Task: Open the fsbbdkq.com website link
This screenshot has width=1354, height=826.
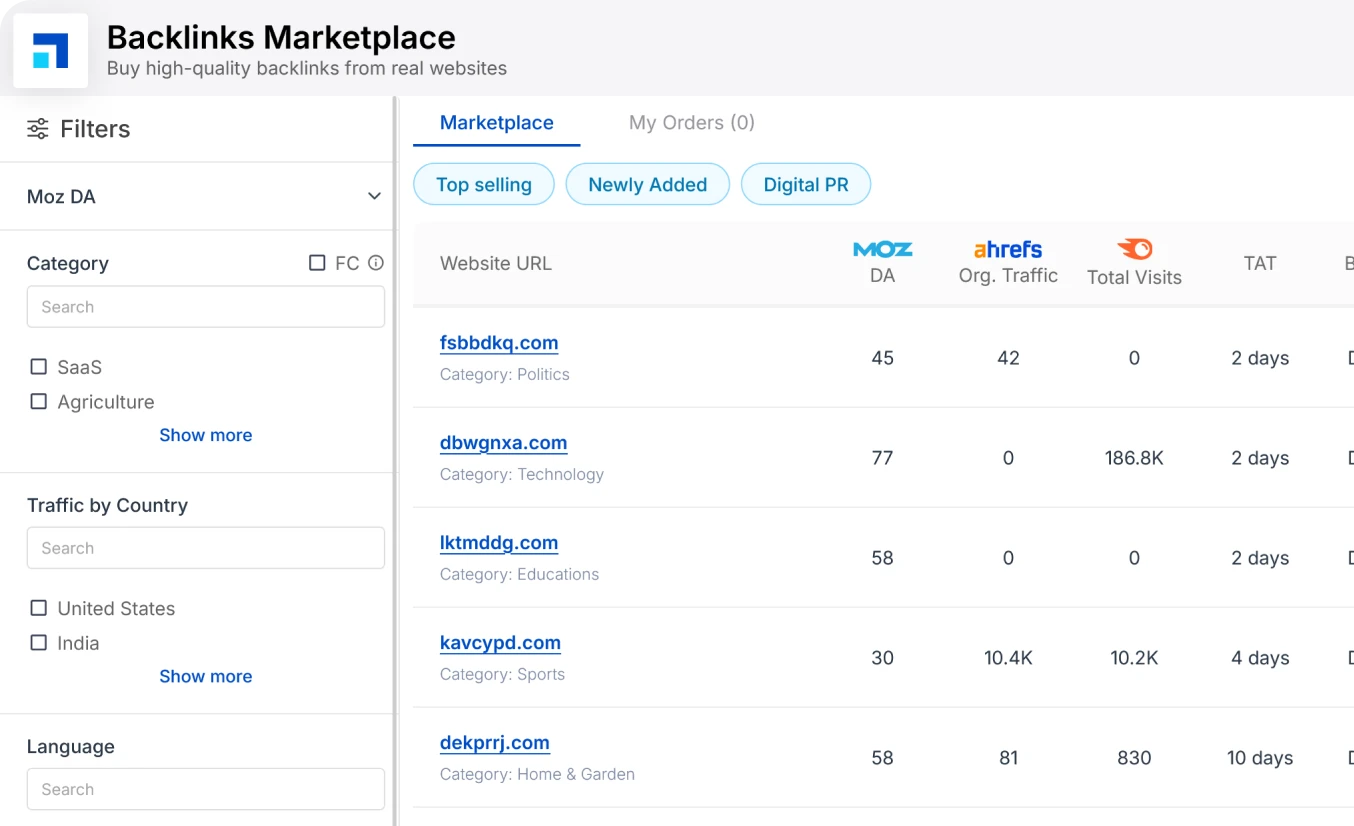Action: pyautogui.click(x=499, y=343)
